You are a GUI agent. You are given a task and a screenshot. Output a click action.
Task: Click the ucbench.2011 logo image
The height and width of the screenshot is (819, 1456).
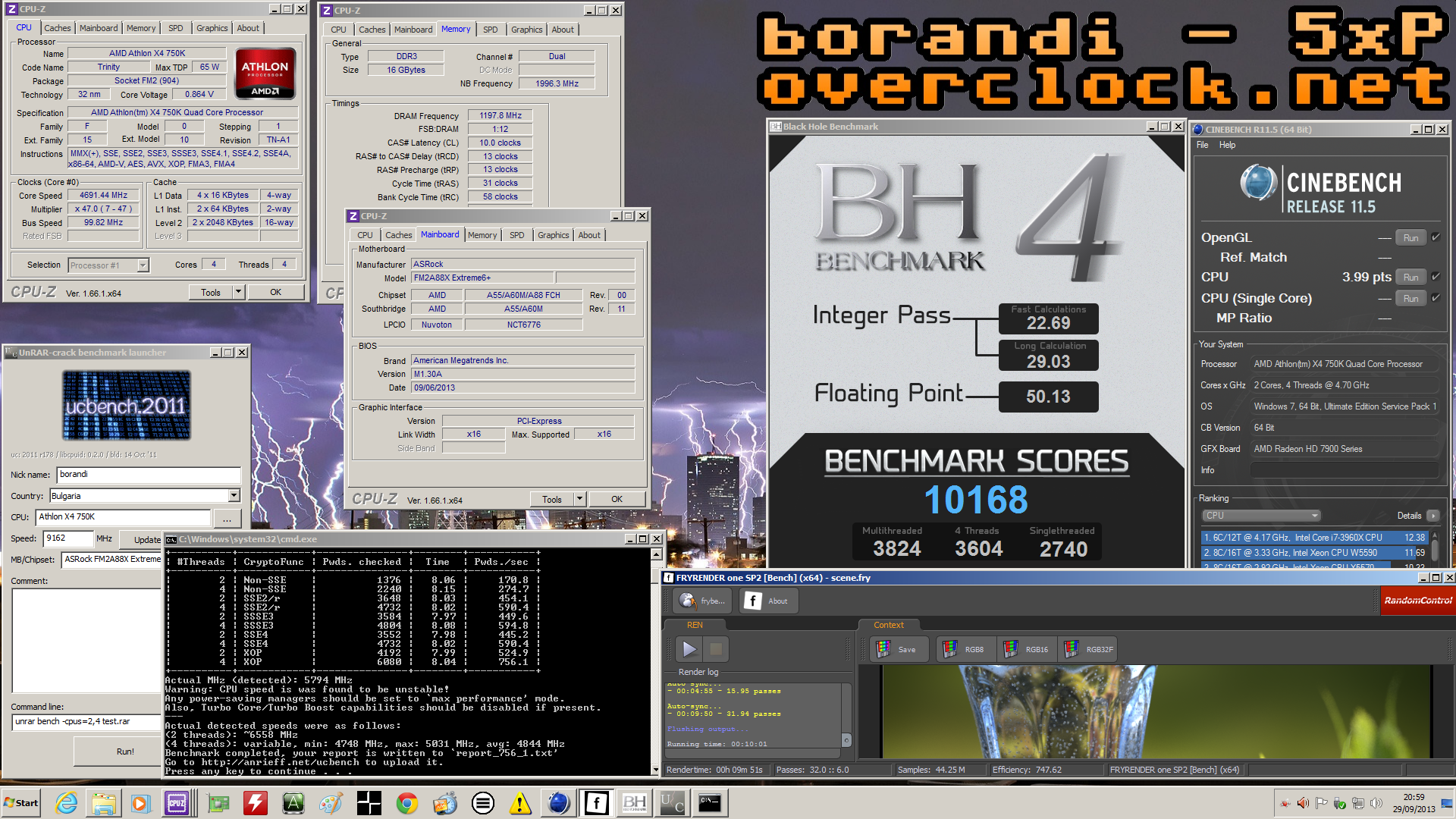click(126, 406)
